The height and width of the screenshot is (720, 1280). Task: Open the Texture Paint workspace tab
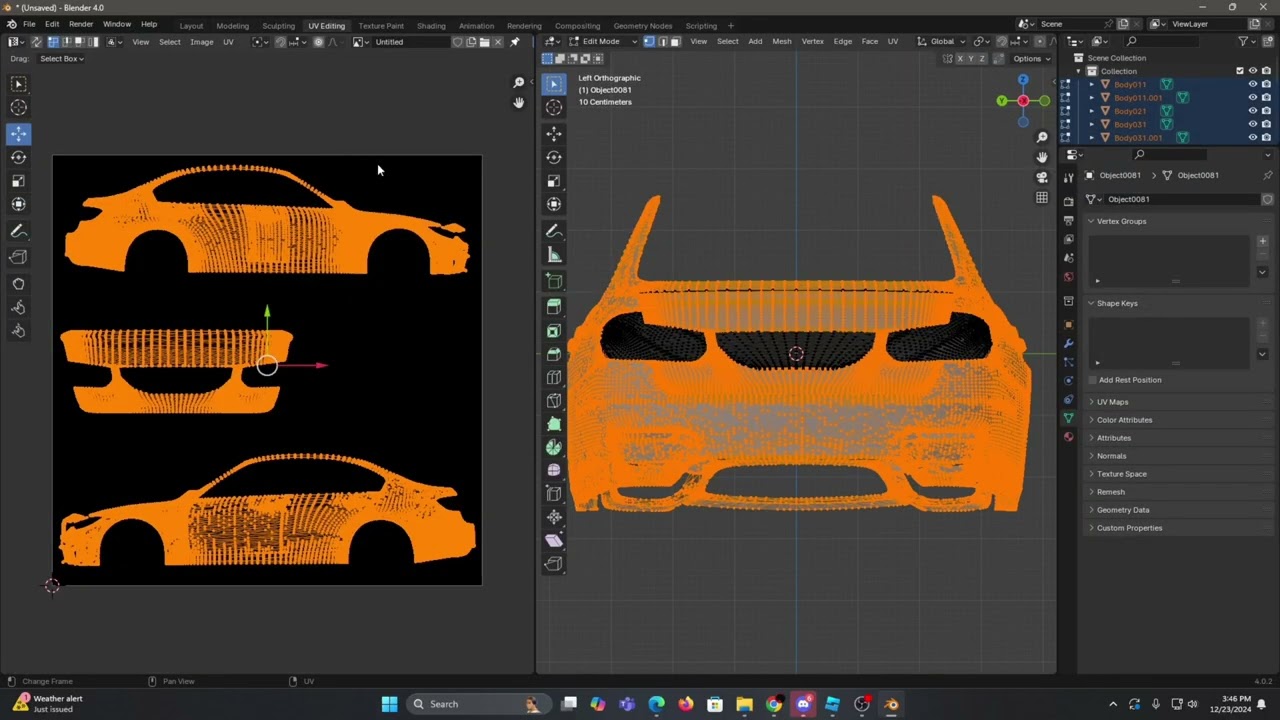coord(381,25)
